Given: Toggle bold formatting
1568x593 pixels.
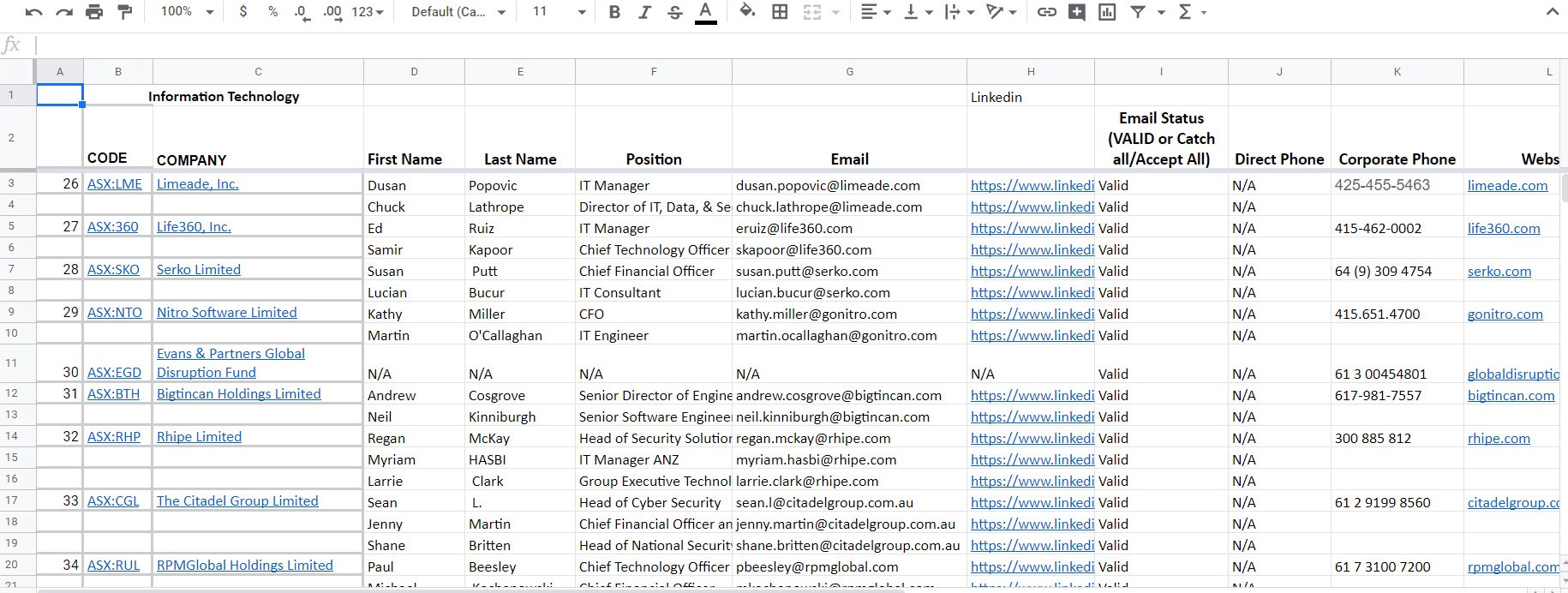Looking at the screenshot, I should [x=614, y=12].
